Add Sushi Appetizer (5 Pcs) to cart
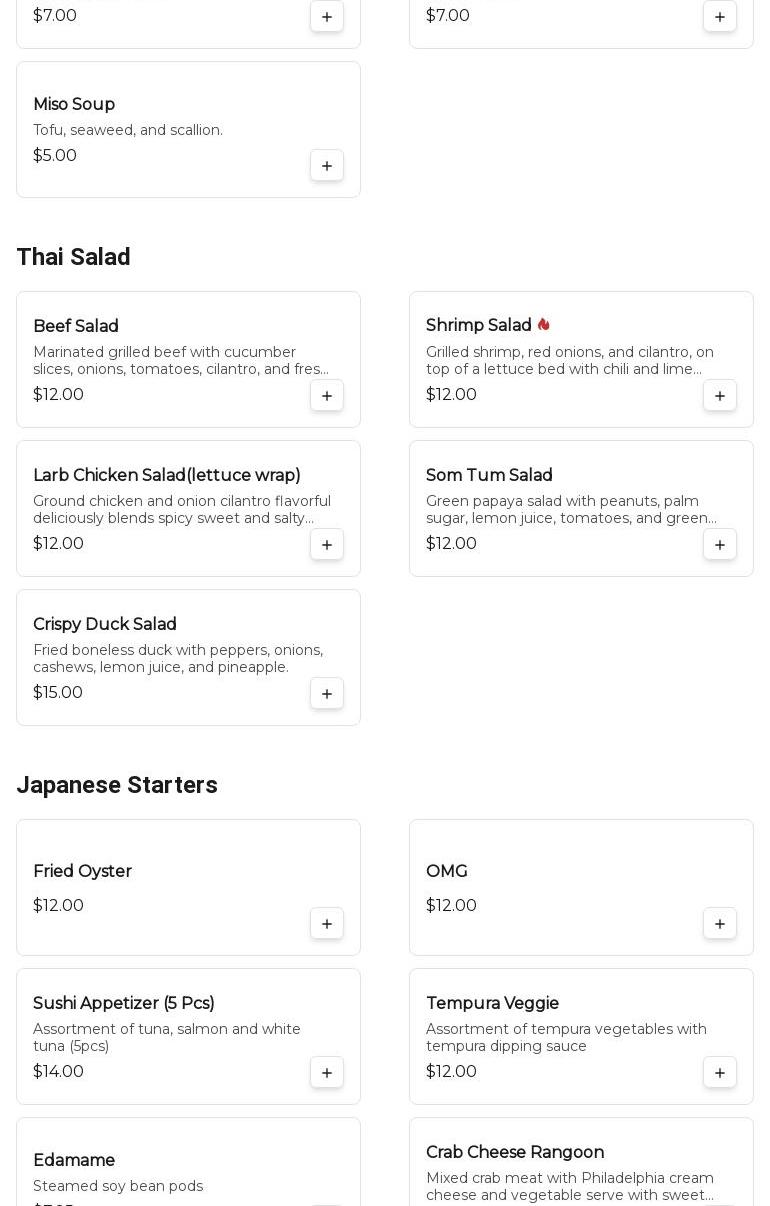 click(x=327, y=1073)
